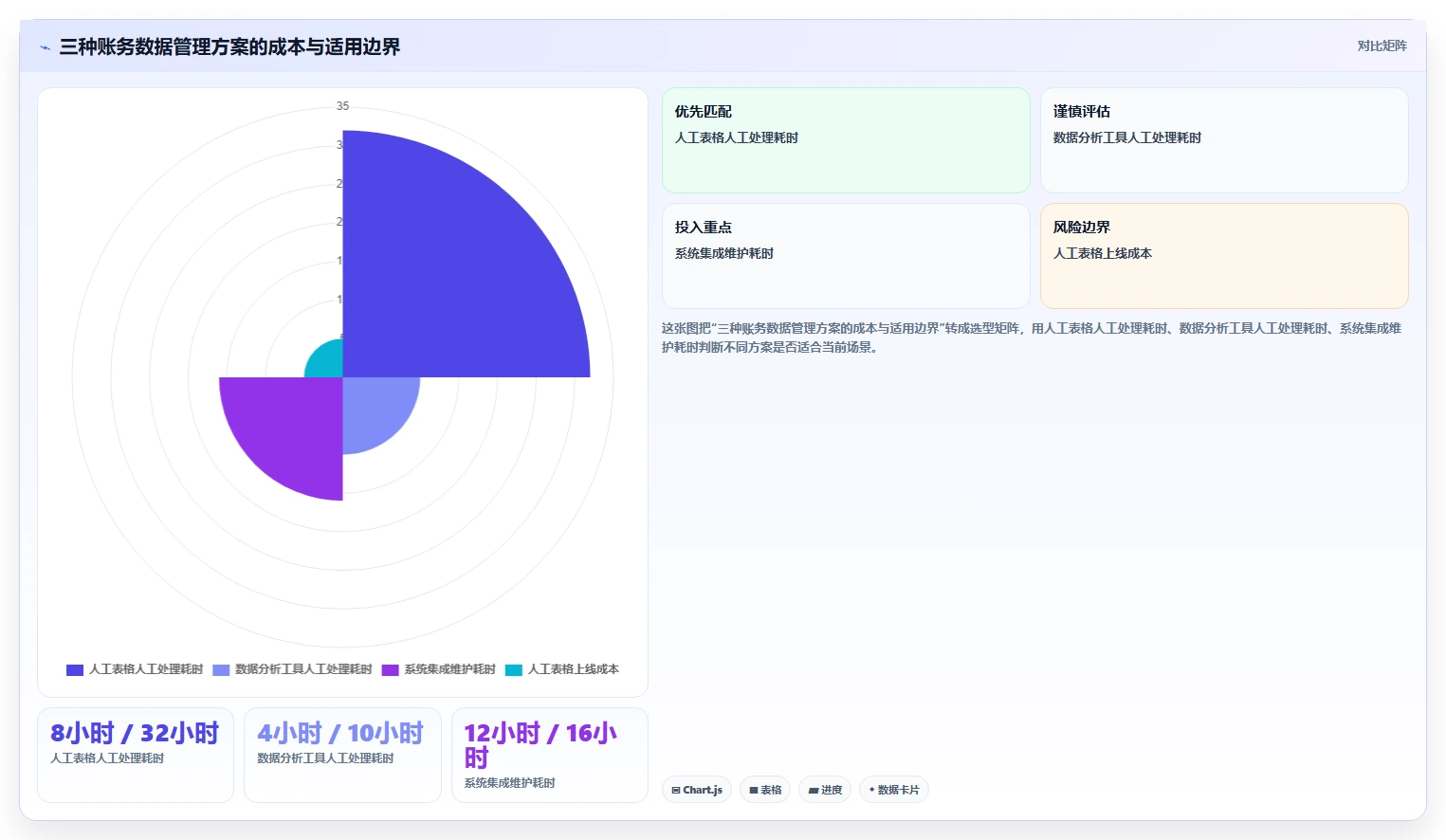
Task: Click the square icon in the Chart.js tag
Action: [676, 790]
